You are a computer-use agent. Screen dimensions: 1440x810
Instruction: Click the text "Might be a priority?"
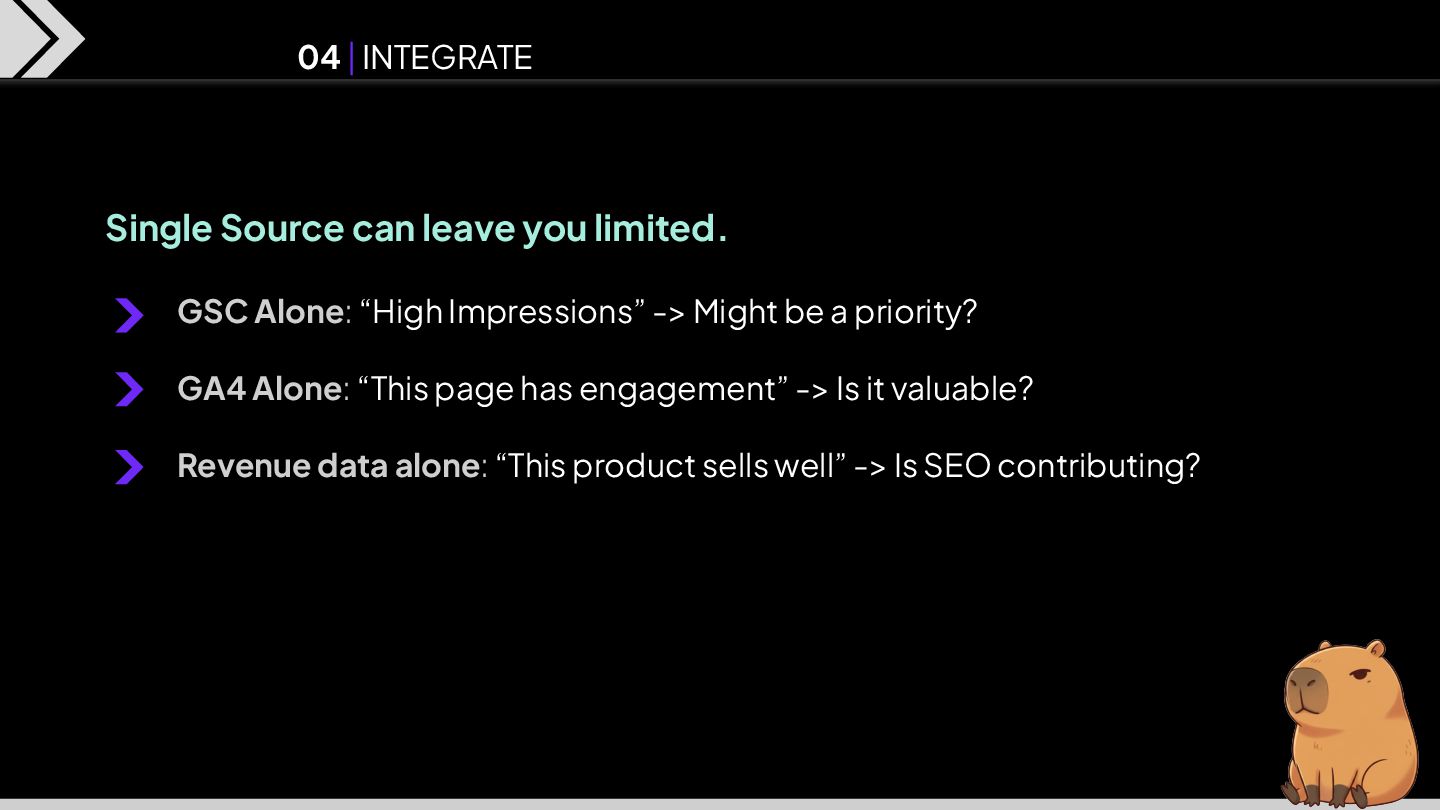click(x=835, y=312)
